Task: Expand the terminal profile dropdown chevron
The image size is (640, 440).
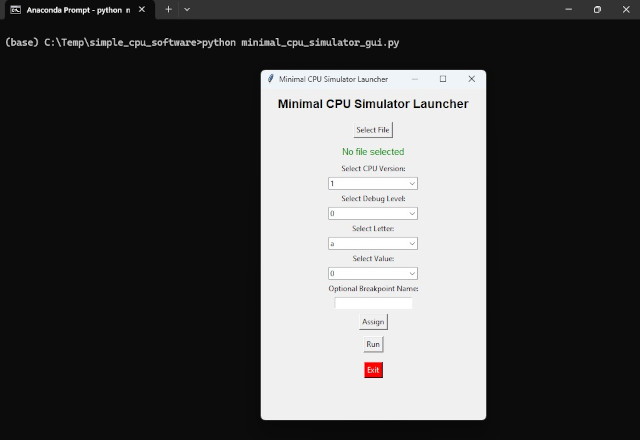Action: (187, 9)
